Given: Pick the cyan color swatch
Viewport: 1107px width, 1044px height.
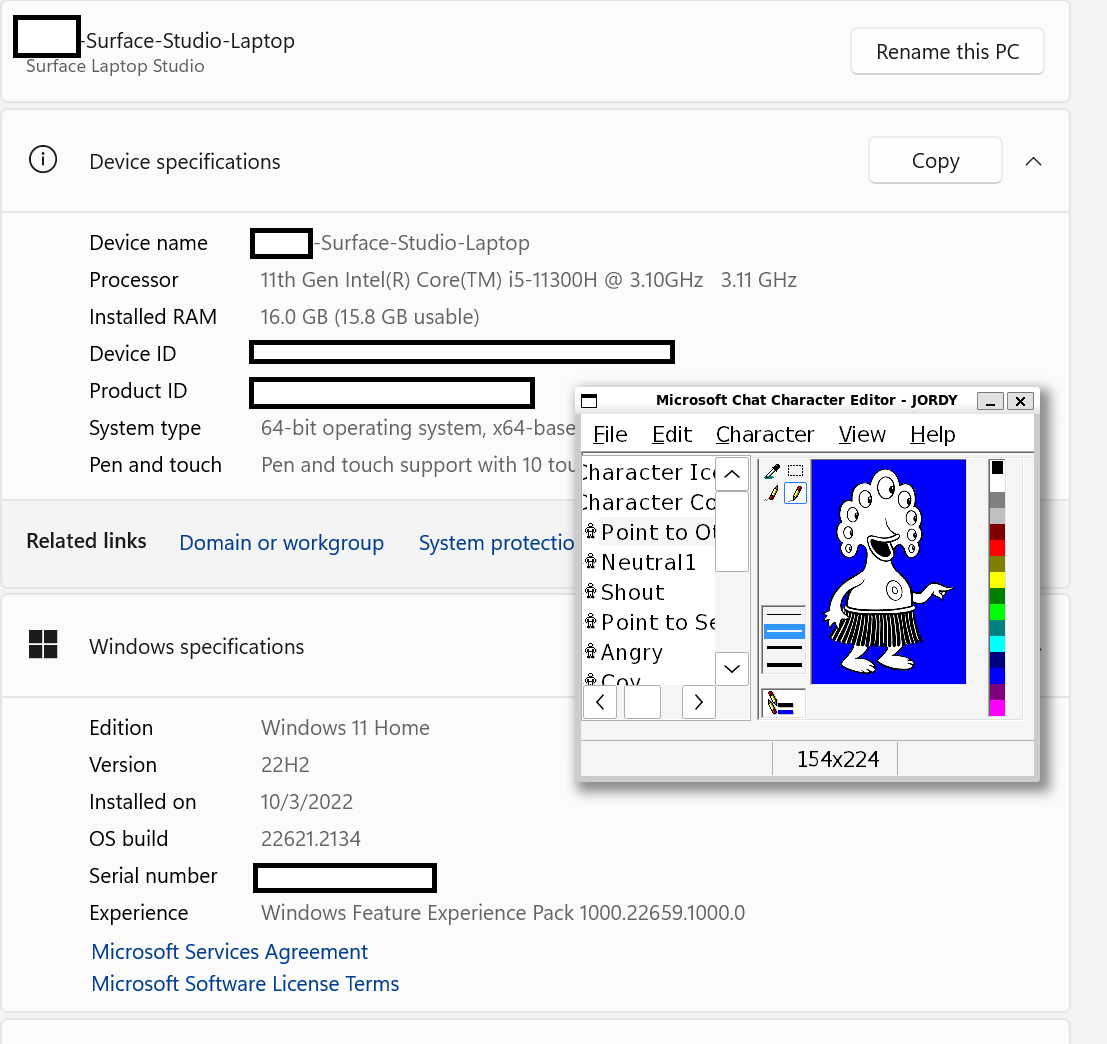Looking at the screenshot, I should pyautogui.click(x=997, y=644).
